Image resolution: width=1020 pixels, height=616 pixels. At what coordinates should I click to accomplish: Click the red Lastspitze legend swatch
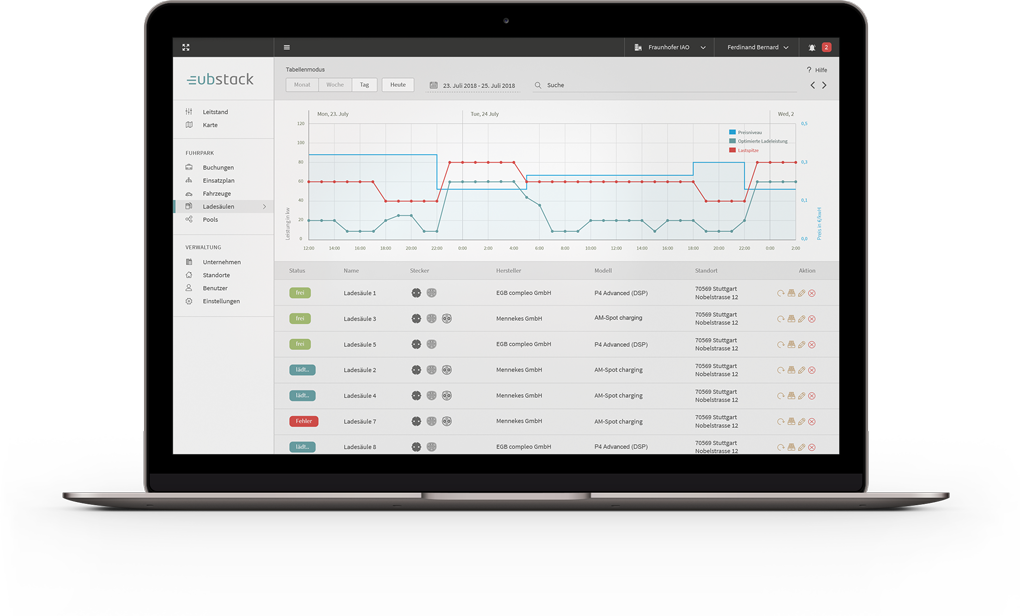tap(732, 150)
